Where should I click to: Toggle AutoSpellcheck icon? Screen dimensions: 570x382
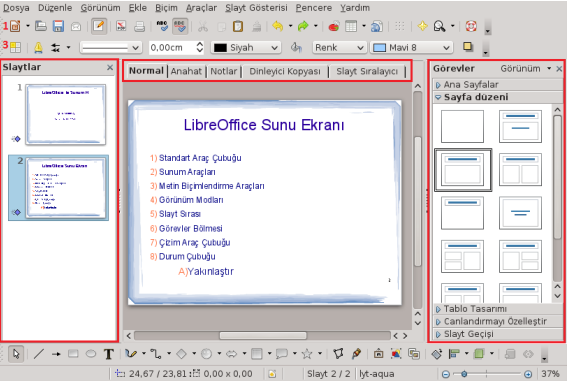pos(180,26)
